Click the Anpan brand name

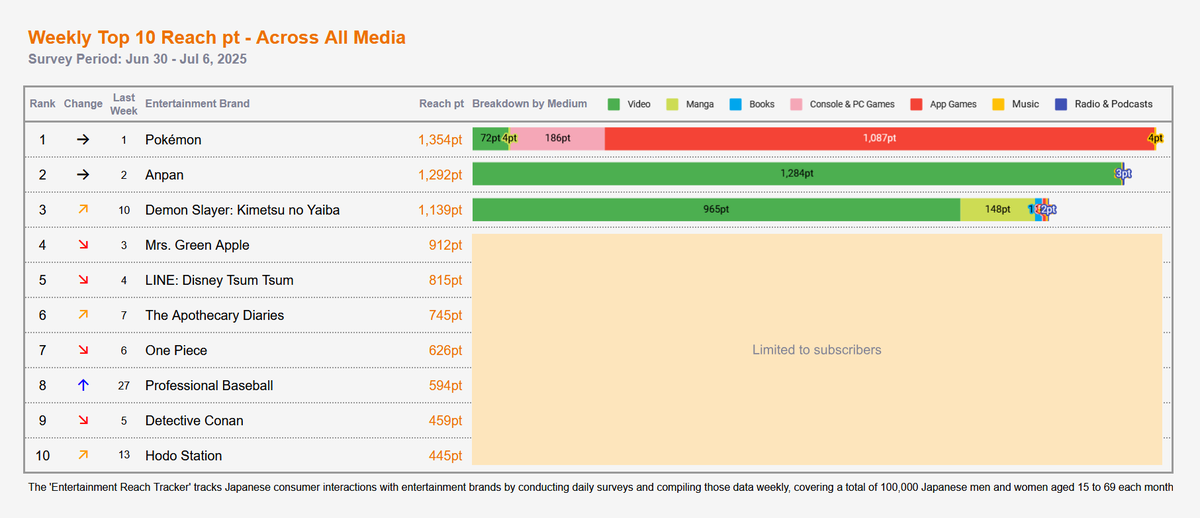point(165,175)
